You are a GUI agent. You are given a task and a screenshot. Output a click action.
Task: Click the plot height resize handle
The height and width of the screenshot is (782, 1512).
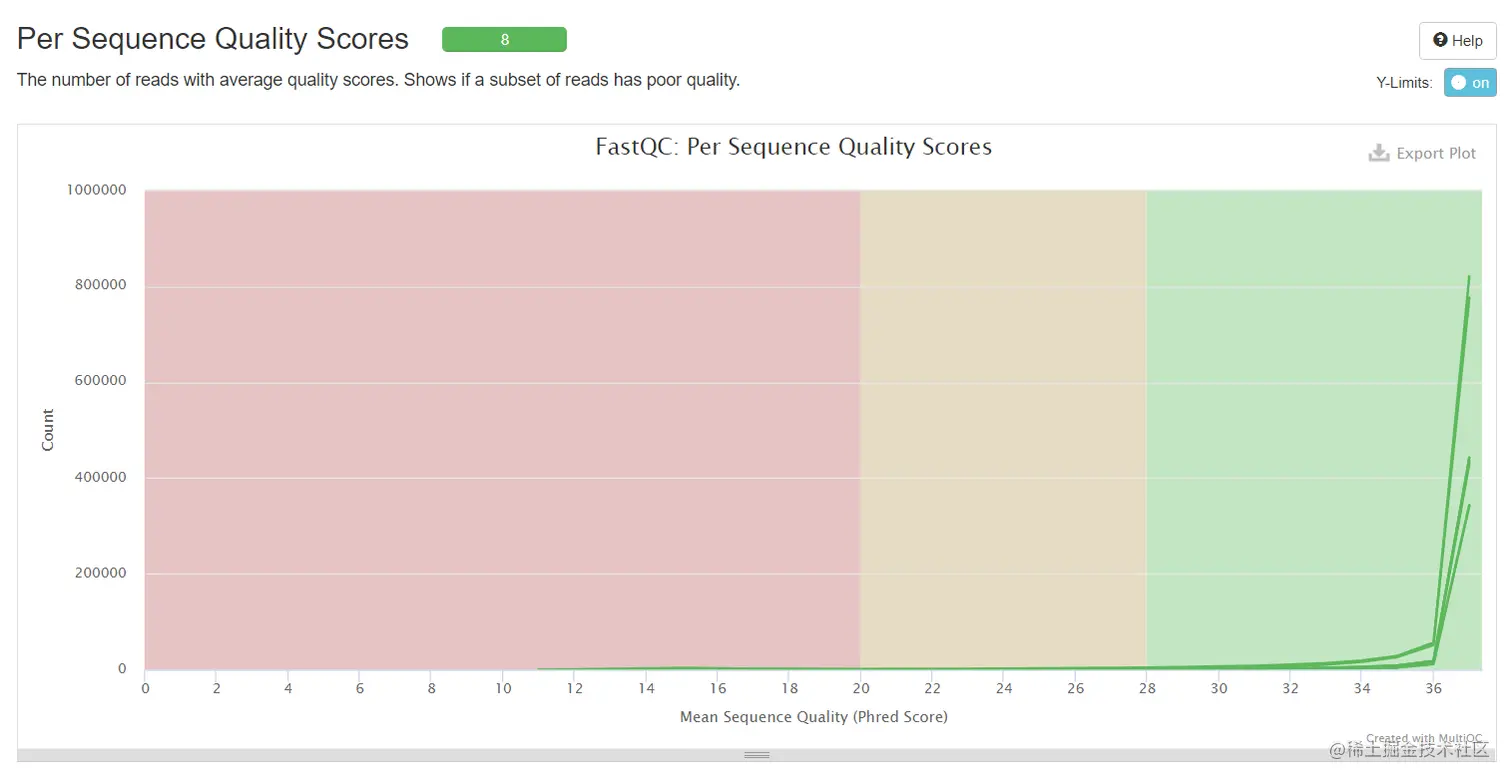tap(756, 755)
